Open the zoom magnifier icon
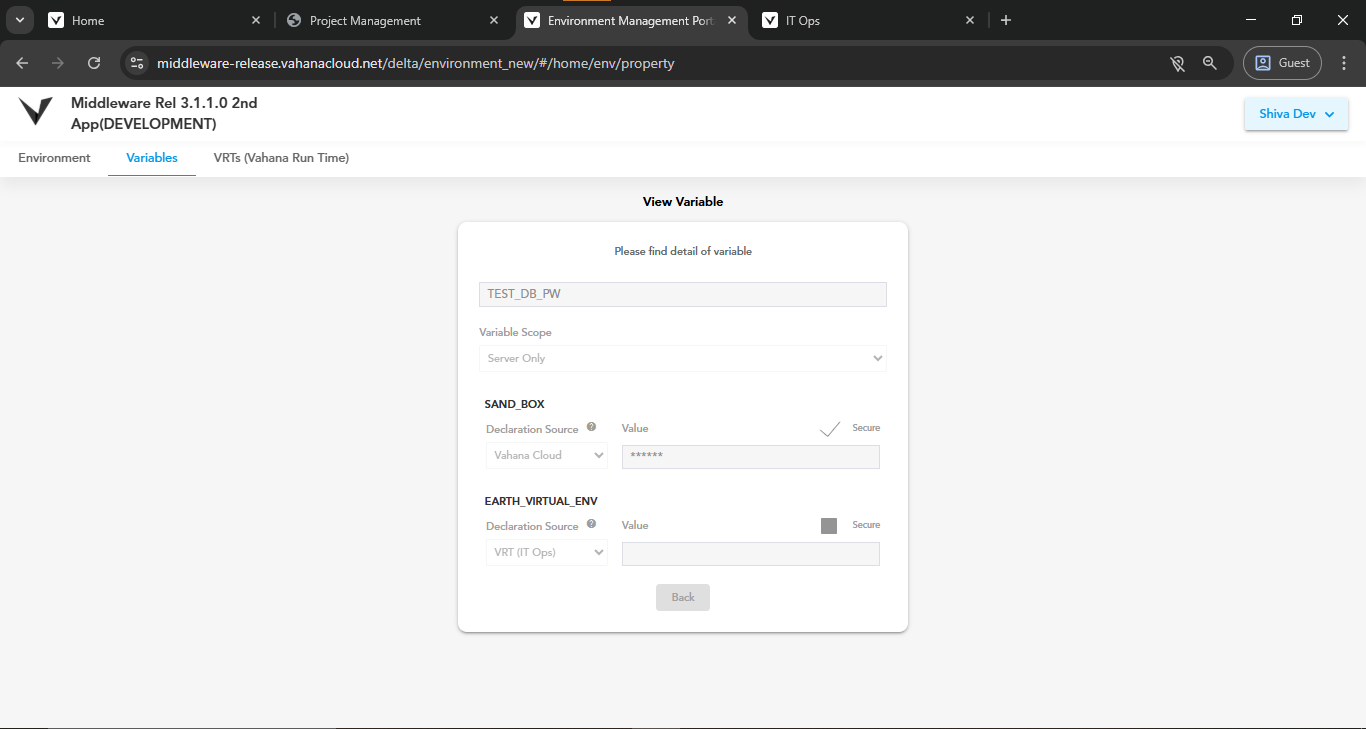The image size is (1366, 729). [1210, 63]
